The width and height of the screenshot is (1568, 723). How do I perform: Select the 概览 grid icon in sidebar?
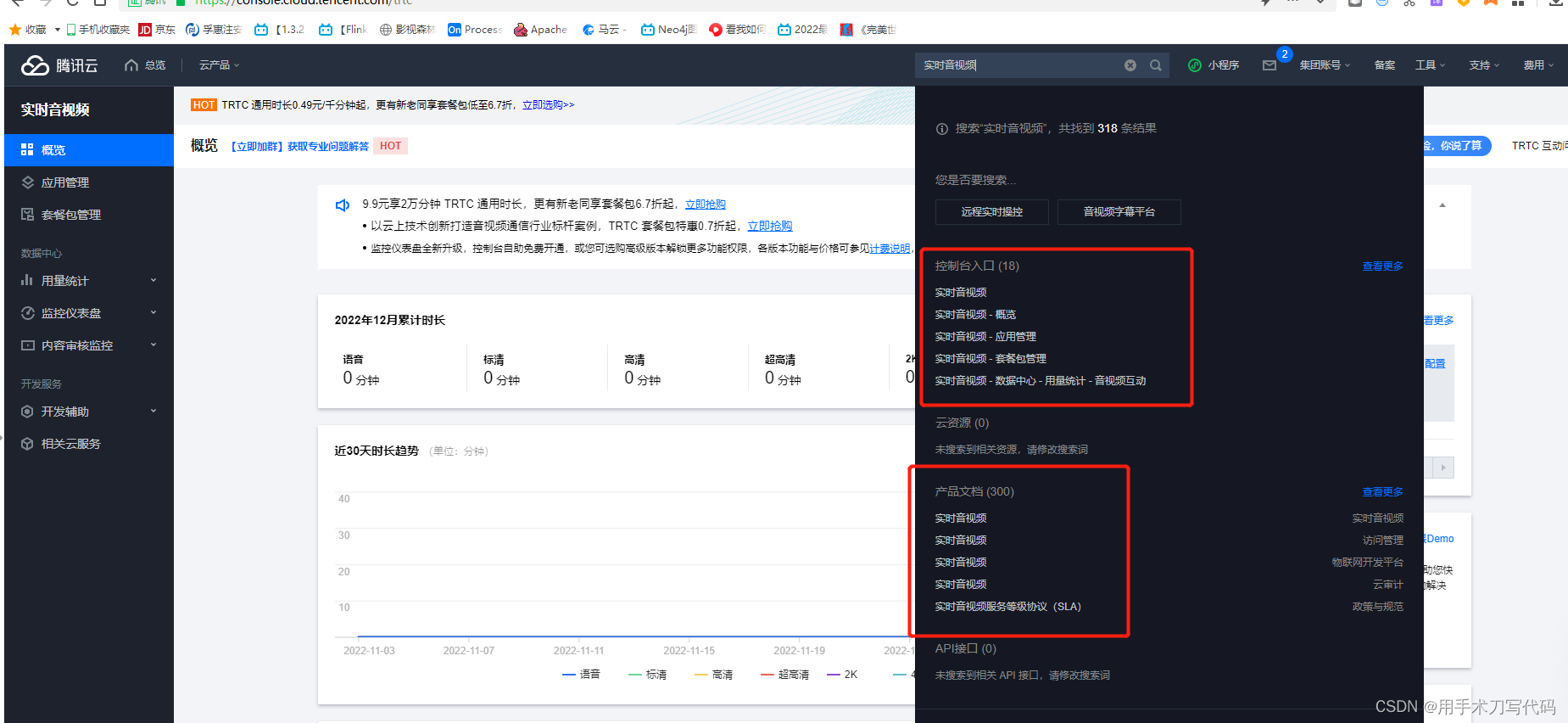27,150
